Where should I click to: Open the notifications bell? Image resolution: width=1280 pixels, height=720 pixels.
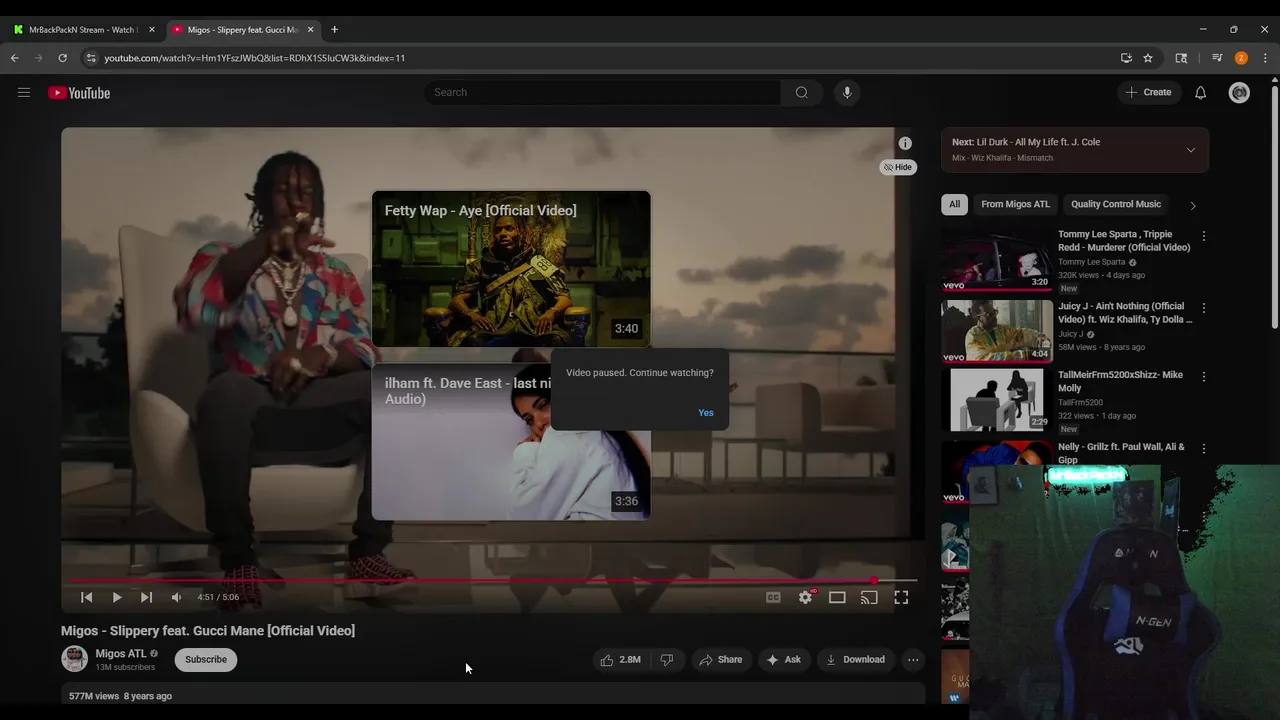coord(1200,92)
